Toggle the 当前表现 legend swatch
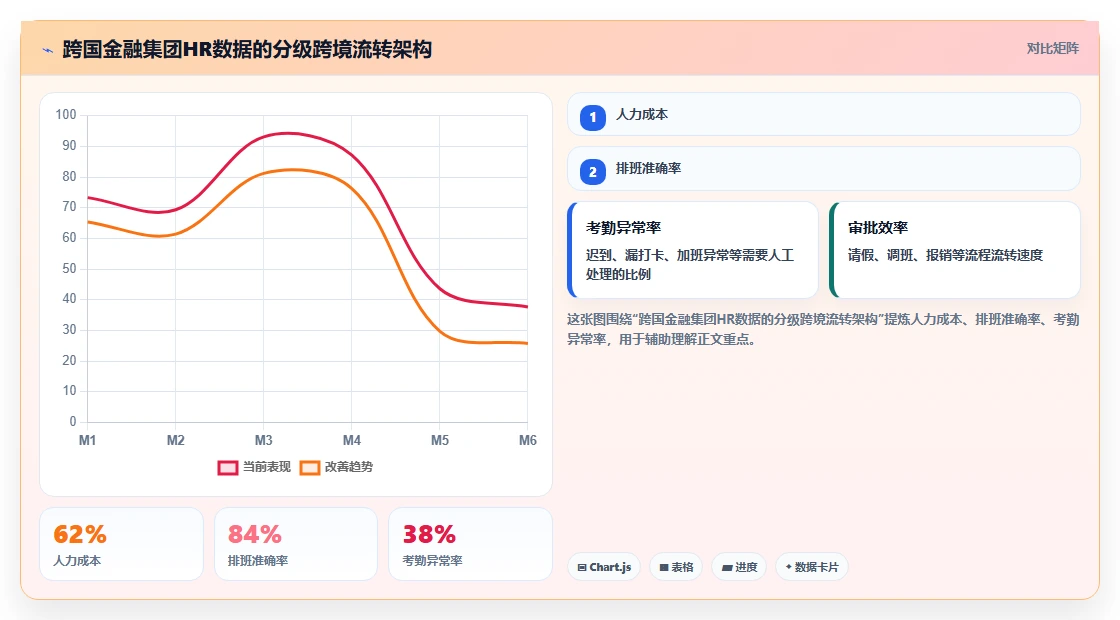1120x620 pixels. point(227,468)
